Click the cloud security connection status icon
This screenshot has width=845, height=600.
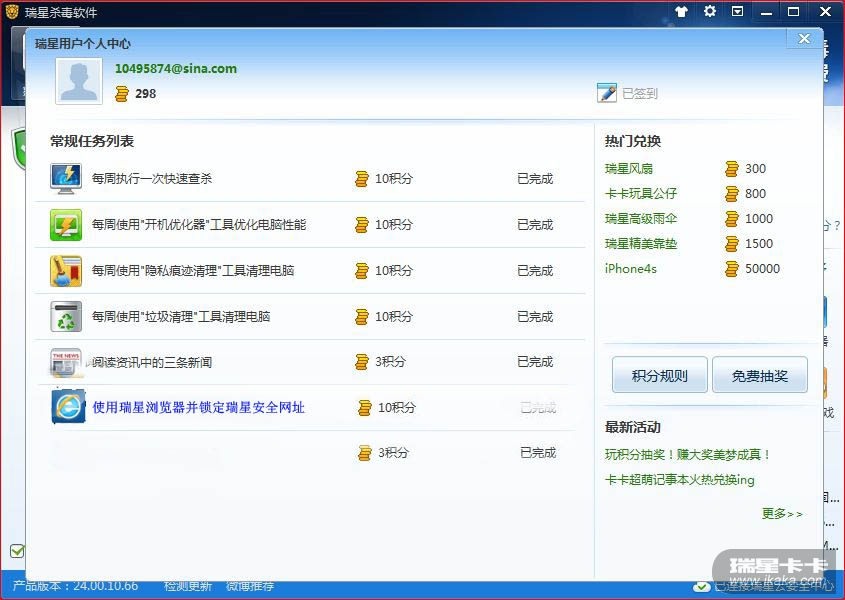click(702, 586)
